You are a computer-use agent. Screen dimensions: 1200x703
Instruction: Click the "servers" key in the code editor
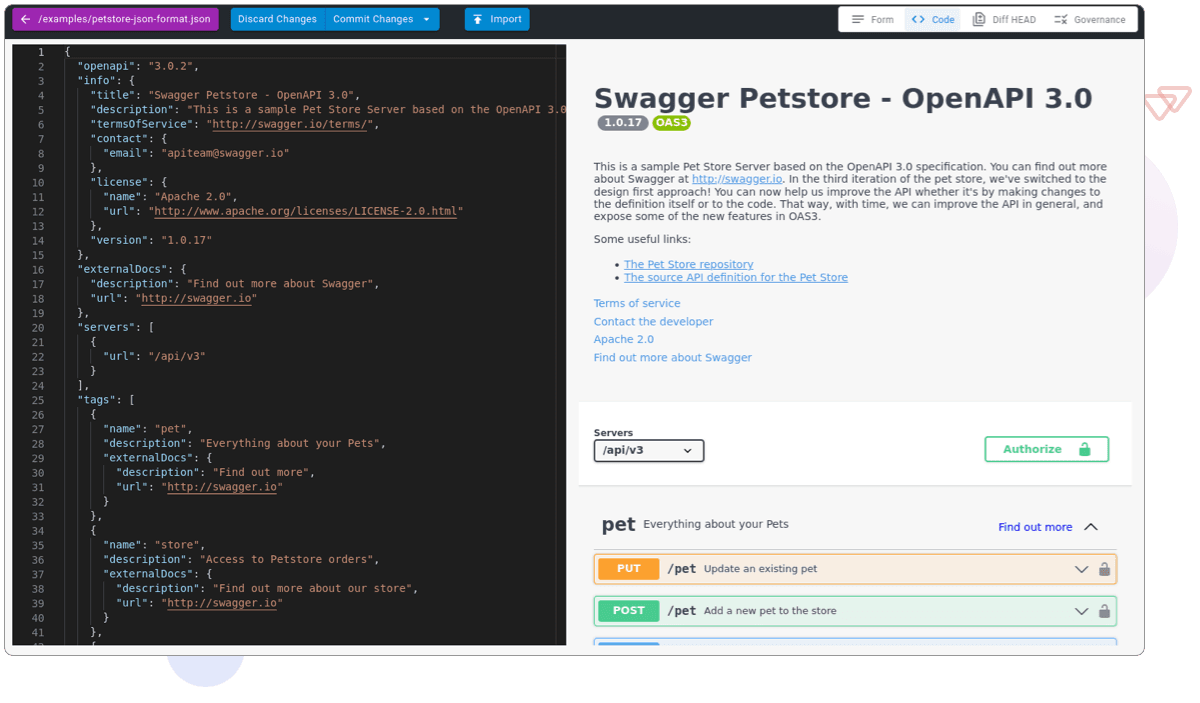pos(107,327)
